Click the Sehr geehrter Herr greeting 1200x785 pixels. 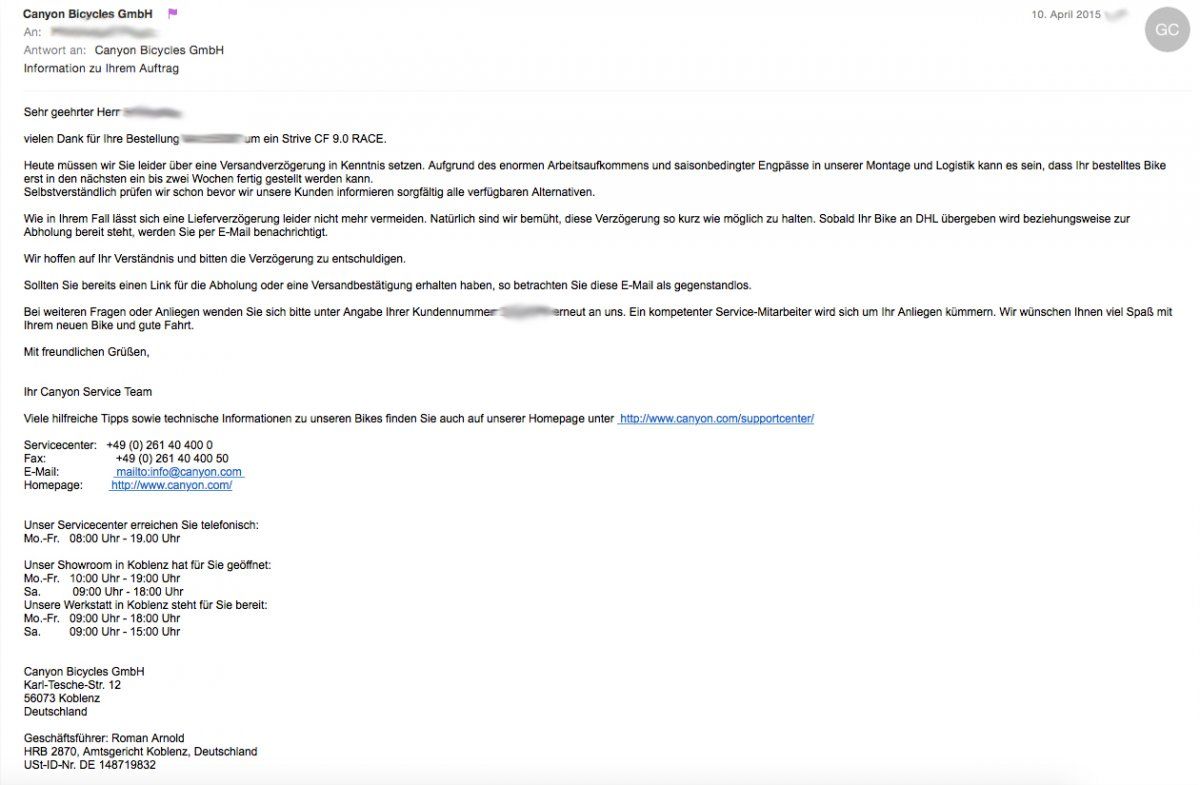(72, 112)
